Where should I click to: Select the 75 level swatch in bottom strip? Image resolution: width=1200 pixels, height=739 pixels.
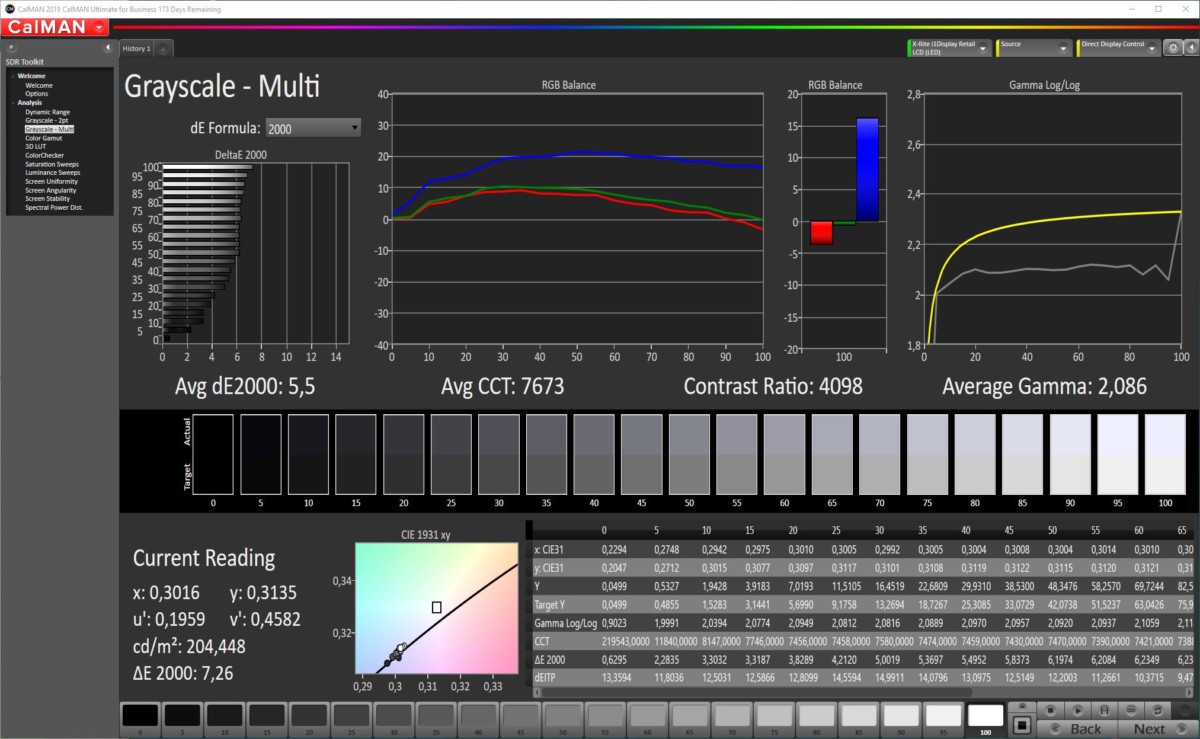[774, 720]
